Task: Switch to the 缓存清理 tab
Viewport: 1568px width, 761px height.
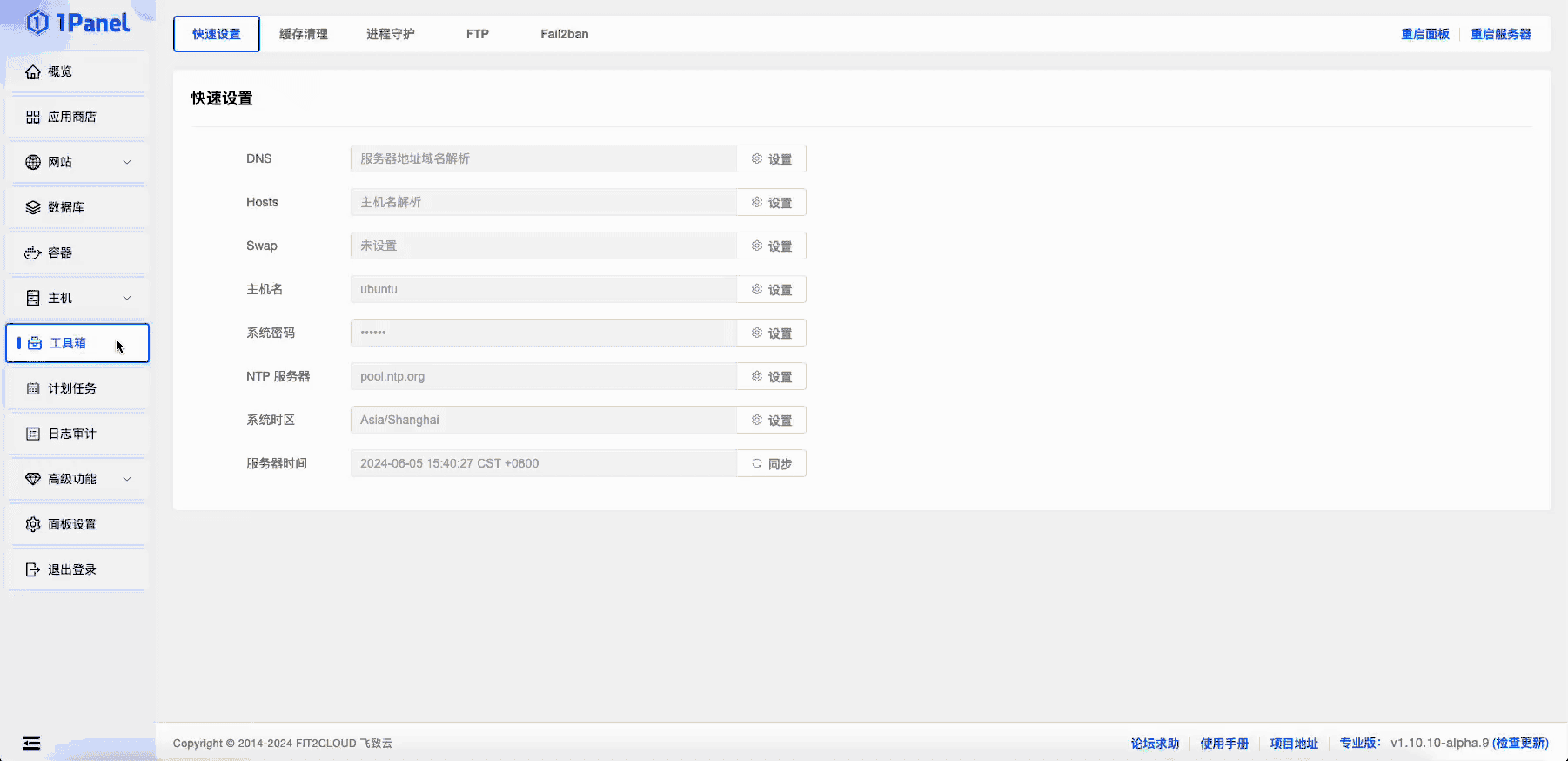Action: click(x=304, y=34)
